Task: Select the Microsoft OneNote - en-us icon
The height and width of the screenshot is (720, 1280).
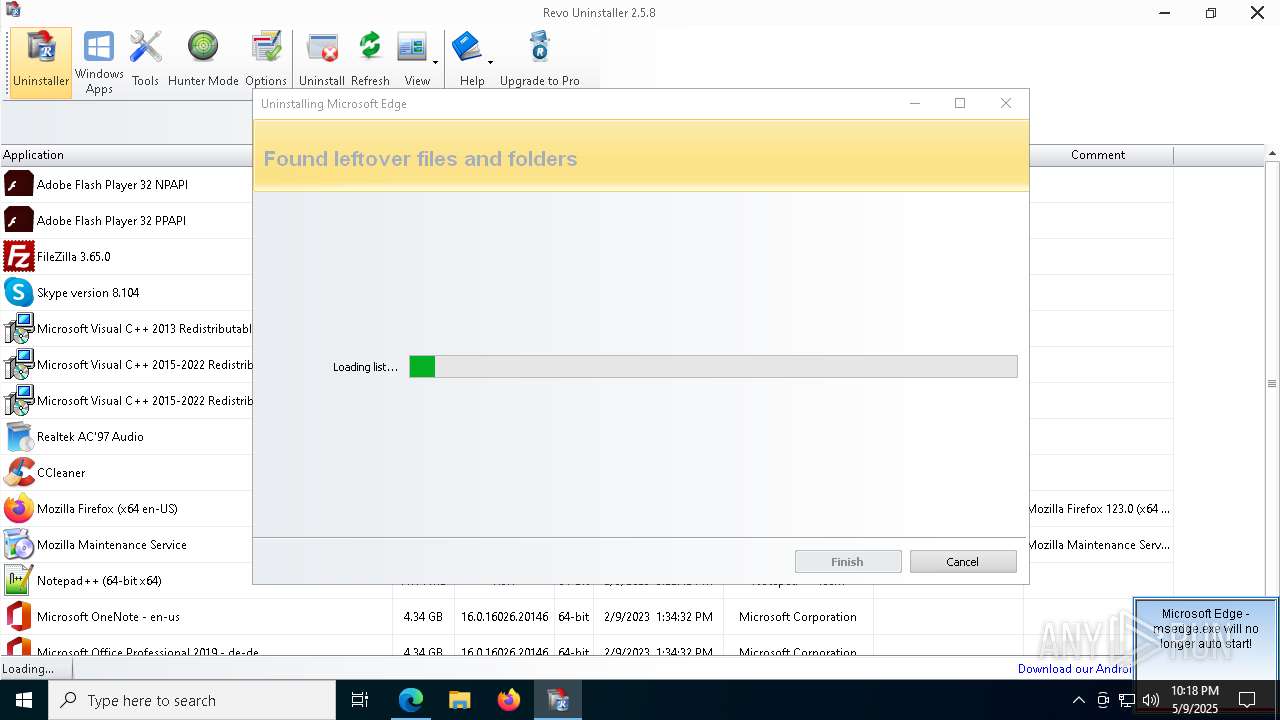Action: click(x=19, y=617)
